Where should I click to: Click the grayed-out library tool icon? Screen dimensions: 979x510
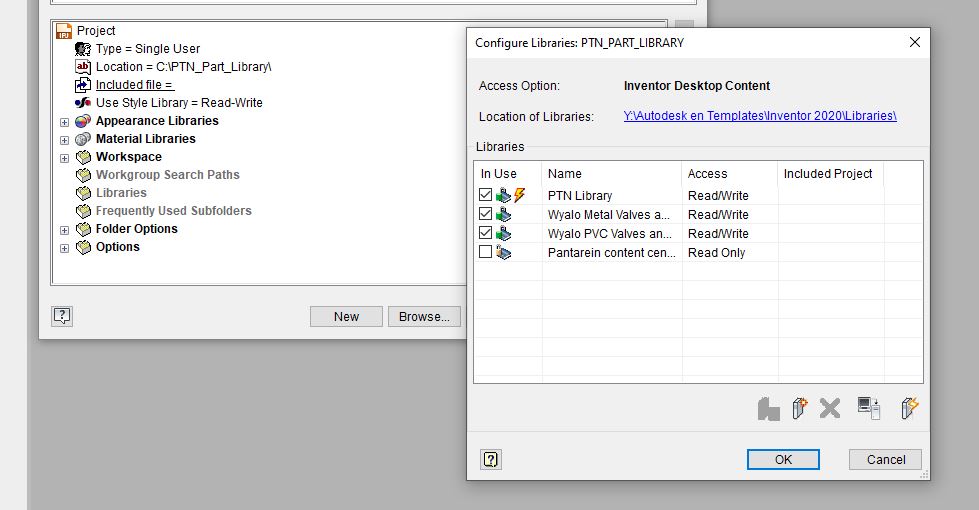coord(769,409)
